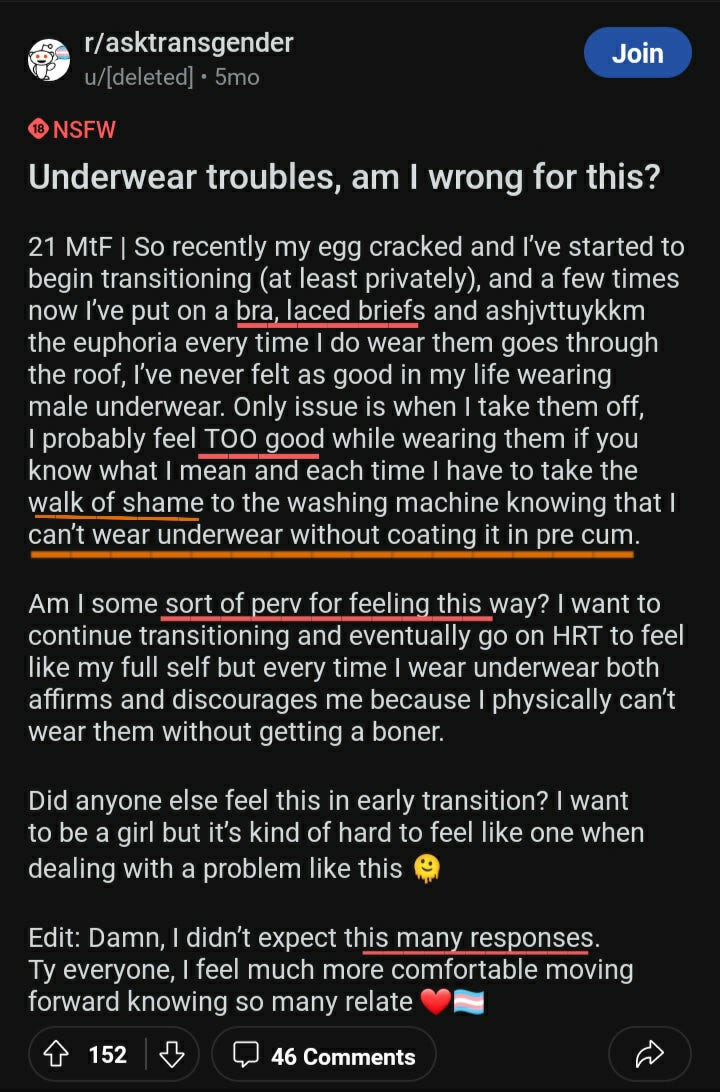Click the 'Edit: Damn' paragraph text
The height and width of the screenshot is (1092, 720).
331,969
